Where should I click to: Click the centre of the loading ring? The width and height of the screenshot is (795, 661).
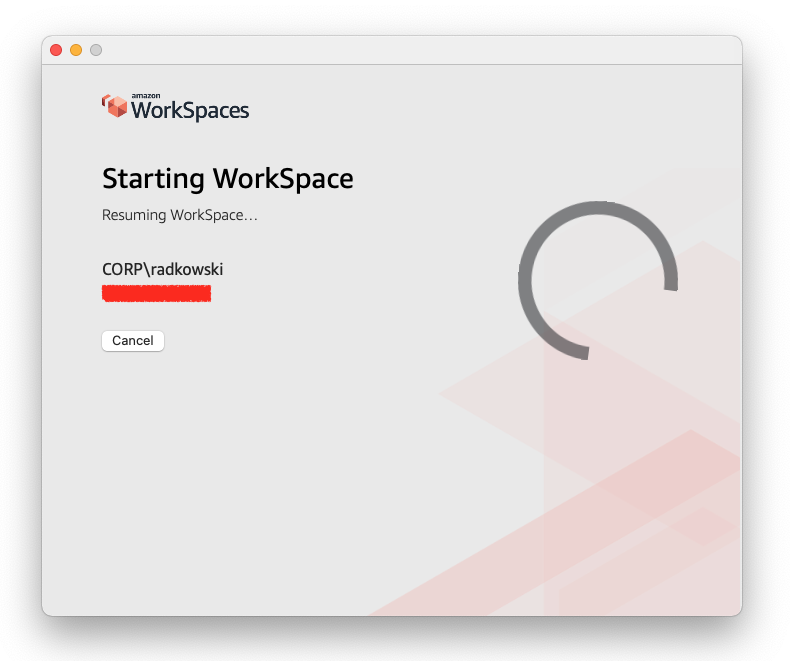click(x=598, y=281)
